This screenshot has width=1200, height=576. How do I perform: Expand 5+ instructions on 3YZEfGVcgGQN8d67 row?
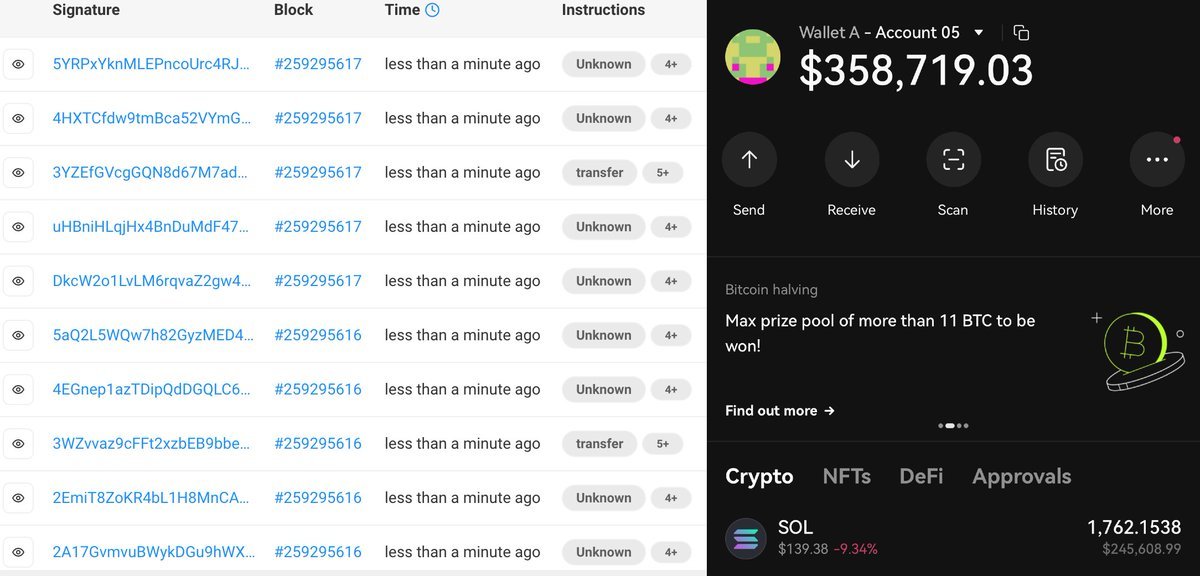(x=663, y=173)
